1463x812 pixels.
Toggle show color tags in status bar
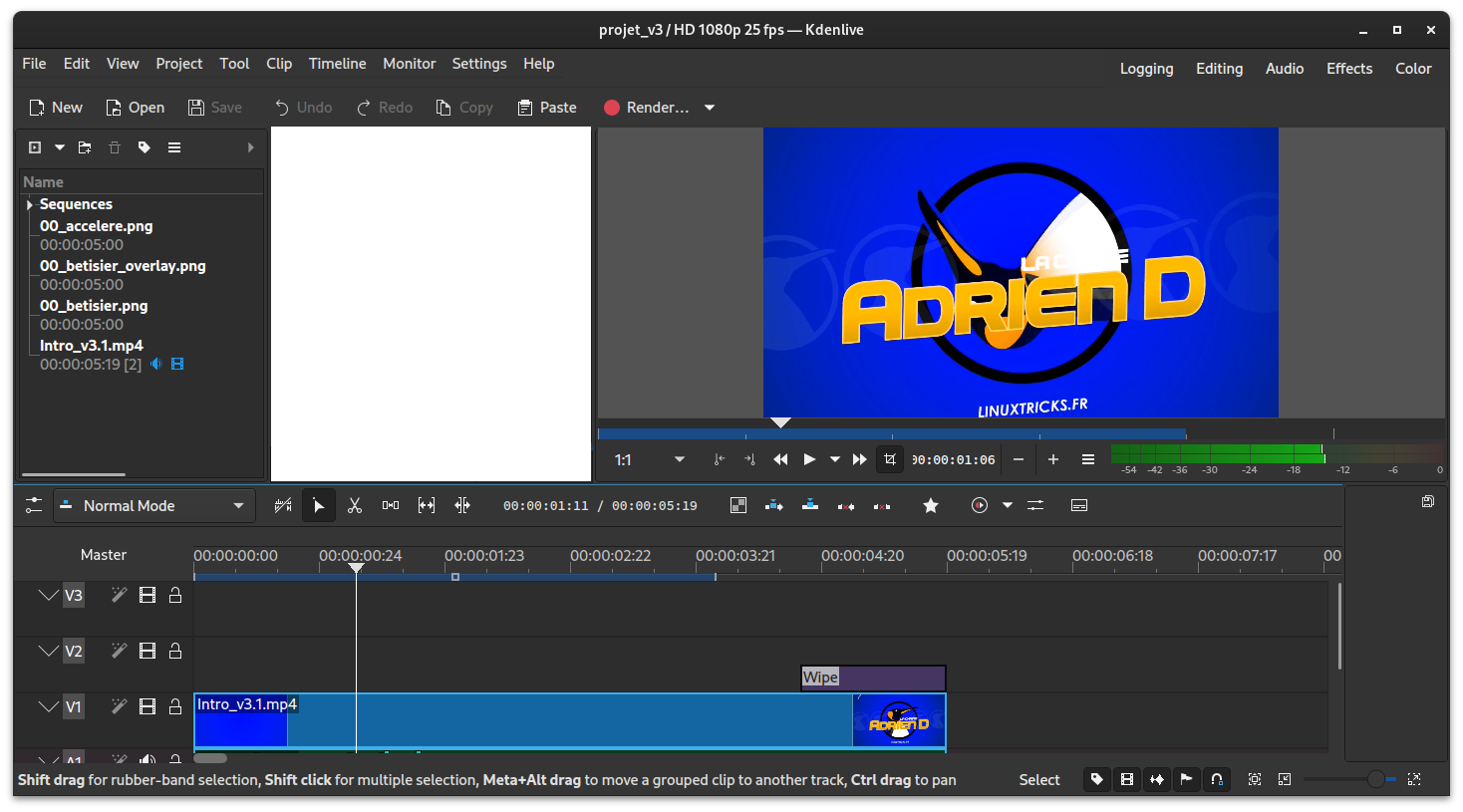pyautogui.click(x=1097, y=780)
